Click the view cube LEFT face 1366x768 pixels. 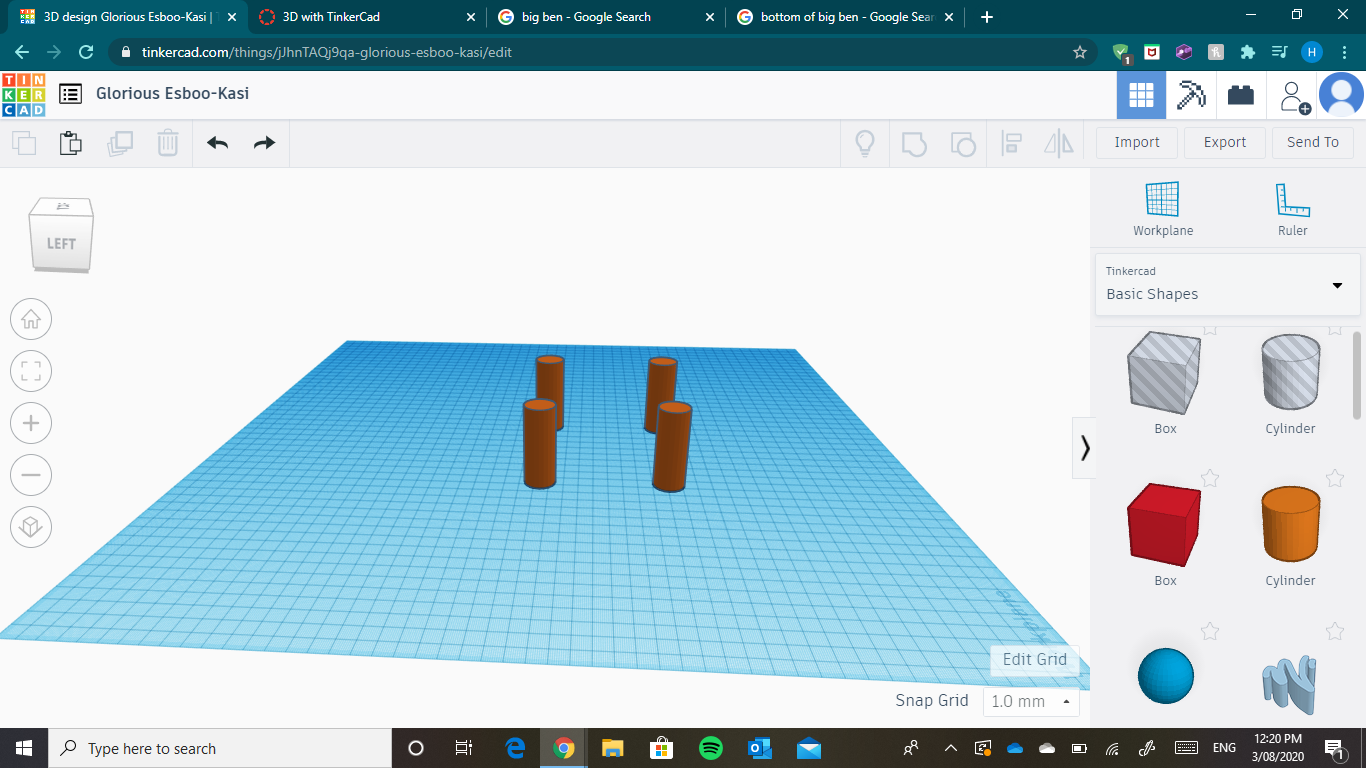click(x=62, y=243)
